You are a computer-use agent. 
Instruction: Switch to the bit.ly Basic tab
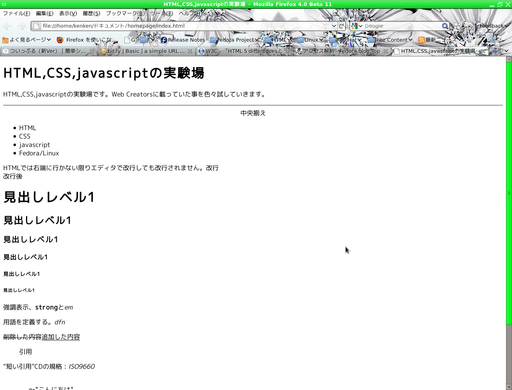coord(146,51)
